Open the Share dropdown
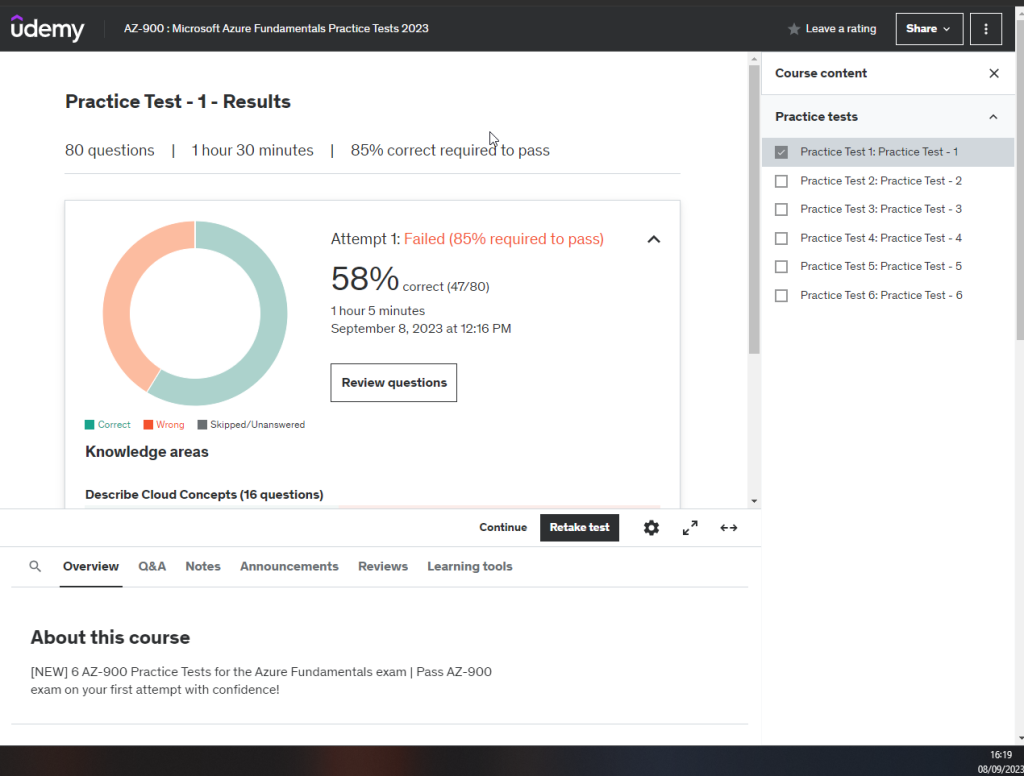Viewport: 1024px width, 776px height. (929, 29)
